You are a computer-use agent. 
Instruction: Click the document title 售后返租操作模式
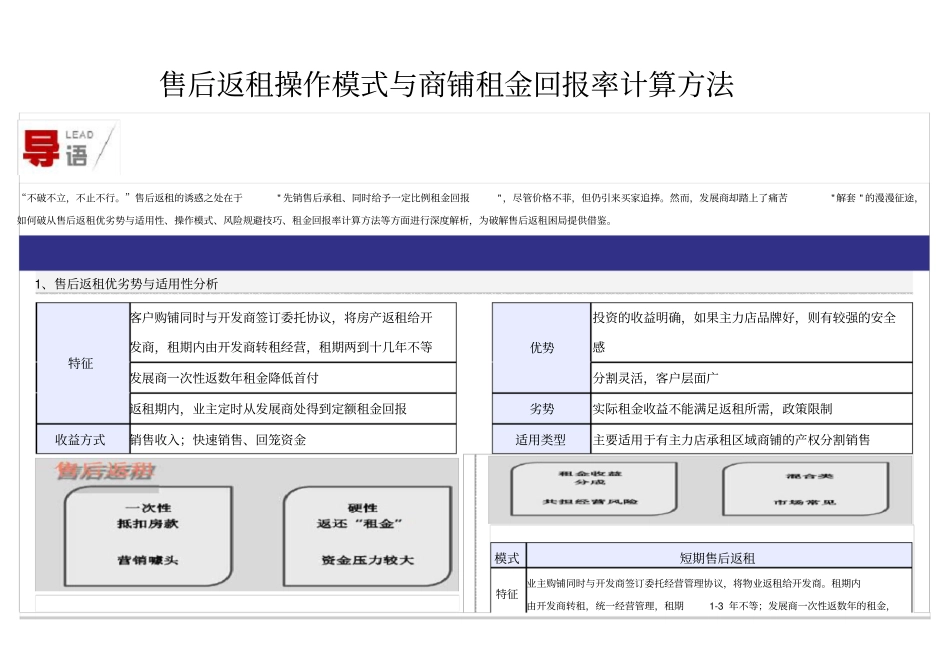447,85
